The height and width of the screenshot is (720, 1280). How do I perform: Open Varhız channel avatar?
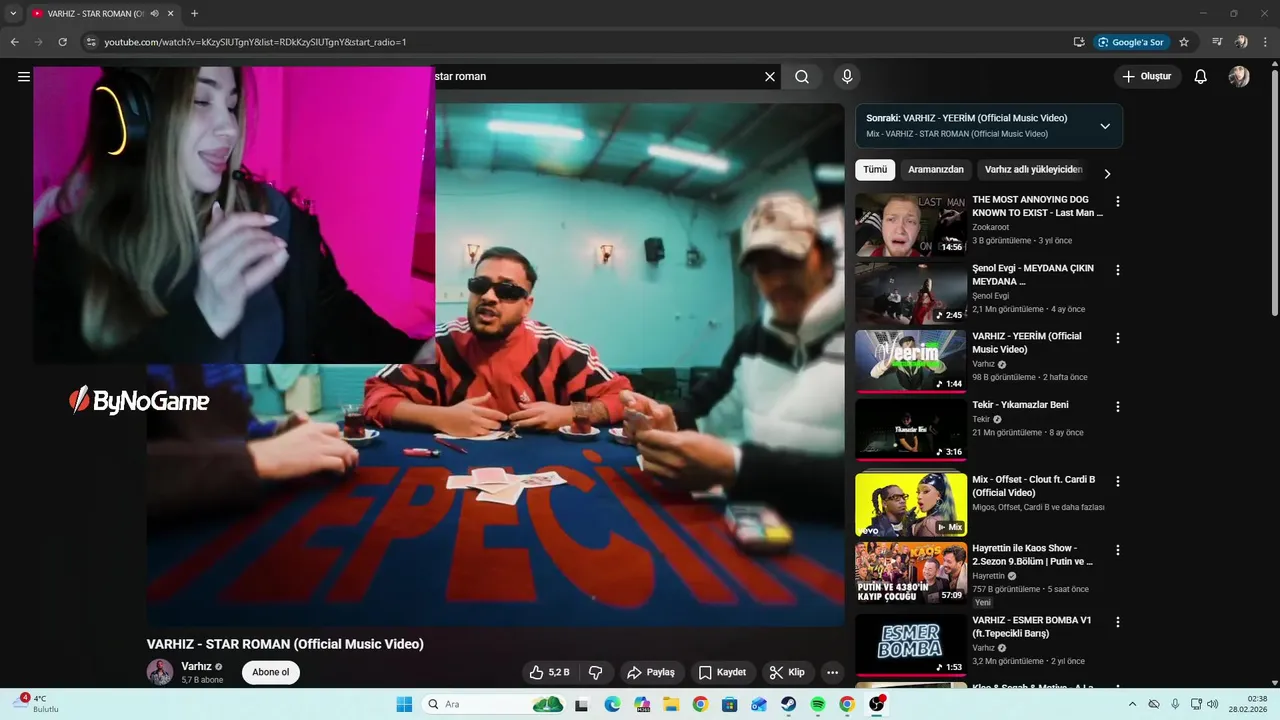[160, 672]
